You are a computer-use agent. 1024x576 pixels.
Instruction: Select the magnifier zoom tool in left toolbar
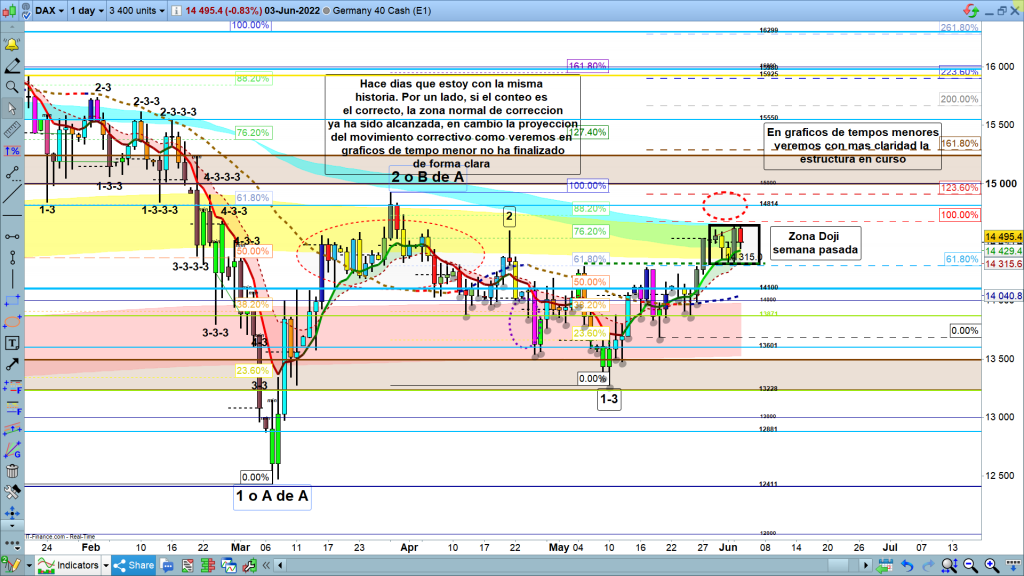point(13,88)
